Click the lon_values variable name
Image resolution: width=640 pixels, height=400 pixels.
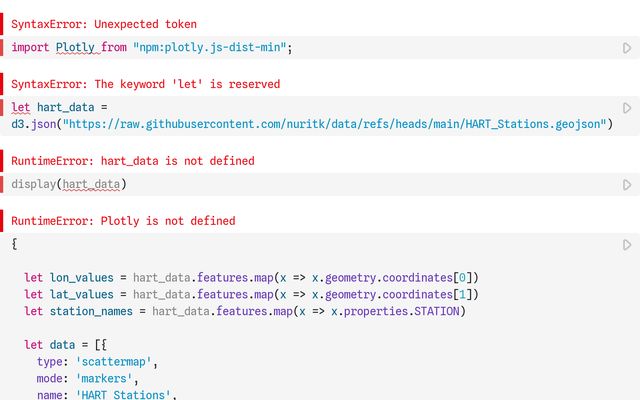click(82, 278)
